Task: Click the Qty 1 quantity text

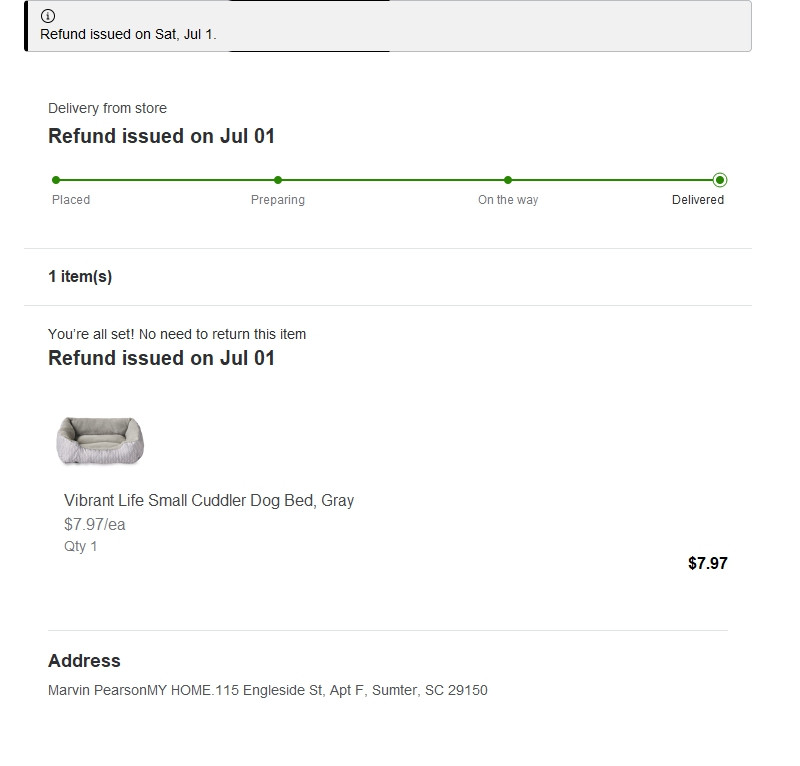Action: (x=81, y=546)
